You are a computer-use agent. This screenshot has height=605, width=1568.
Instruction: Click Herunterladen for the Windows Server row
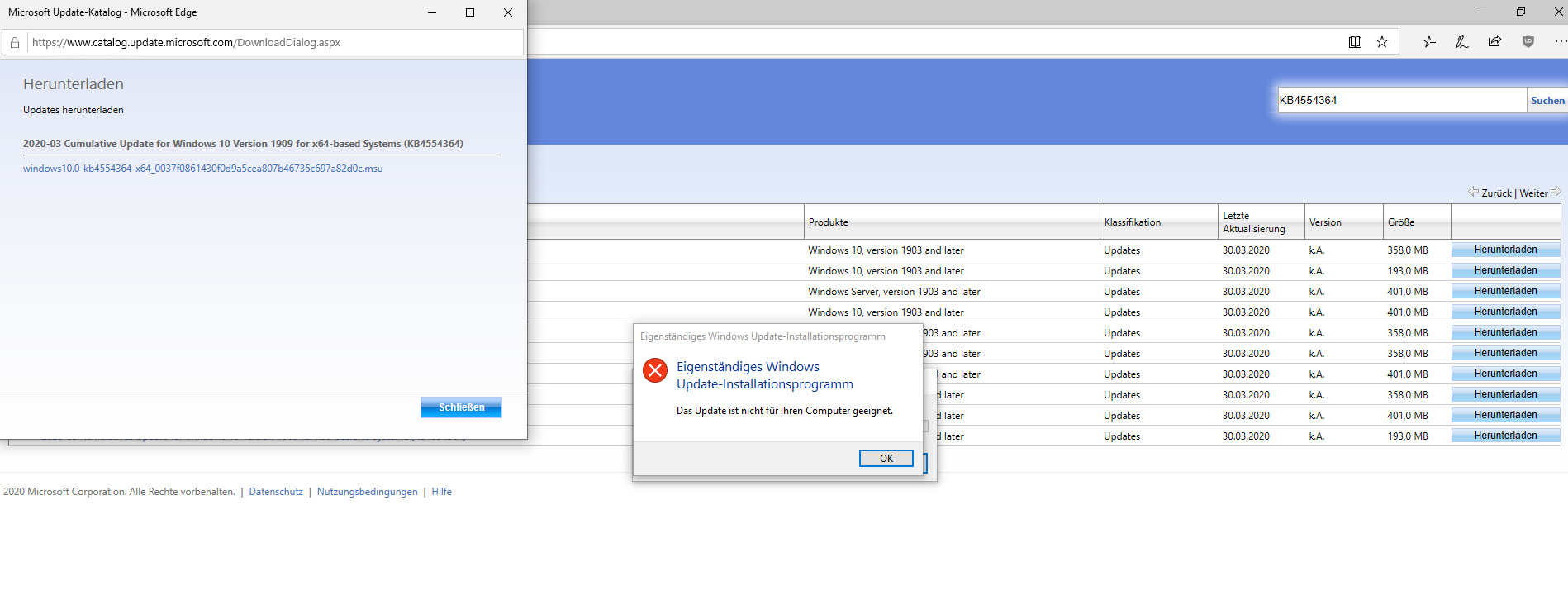1505,291
